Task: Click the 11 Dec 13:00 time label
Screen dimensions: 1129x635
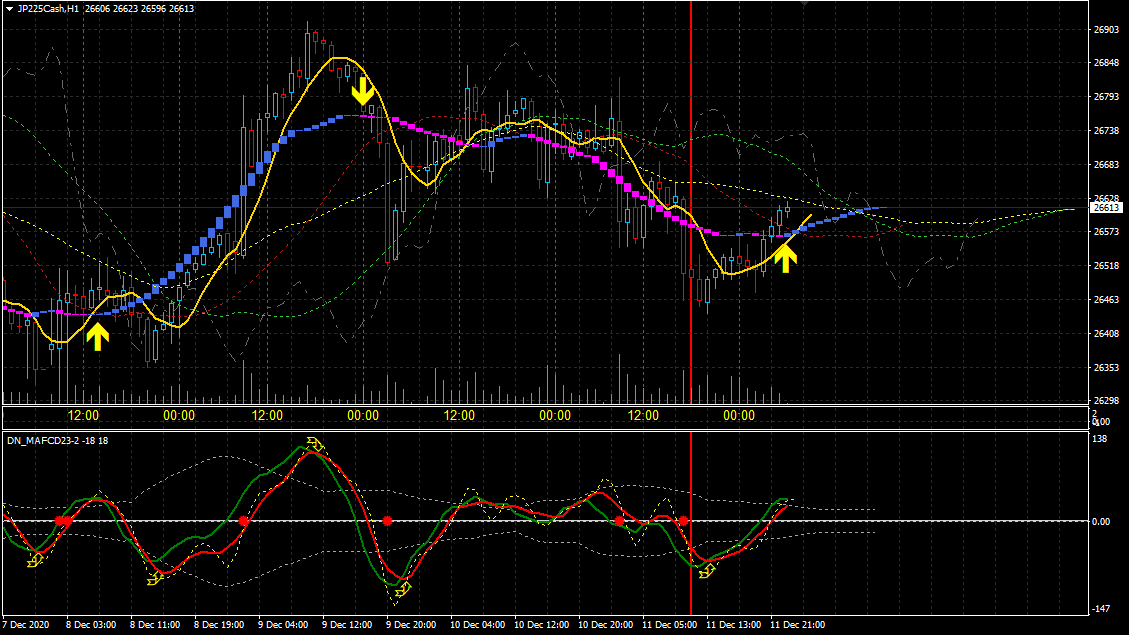Action: point(733,624)
